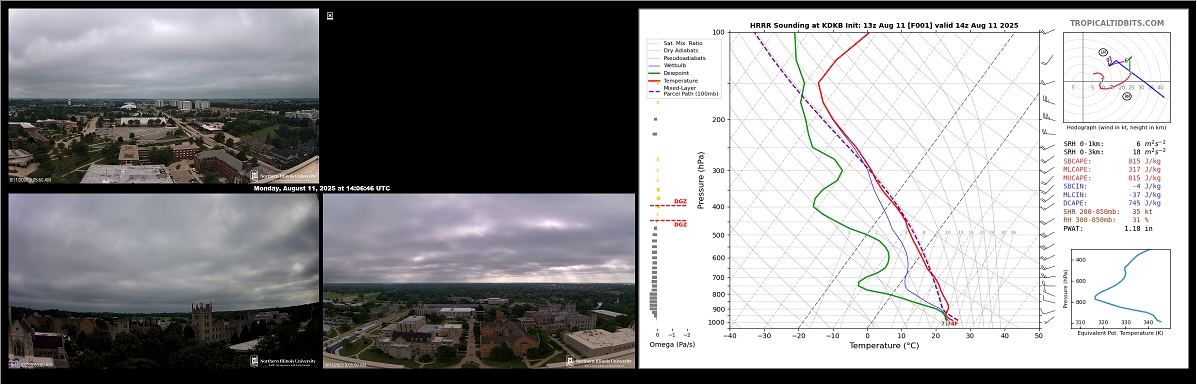This screenshot has height=385, width=1197.
Task: Click the HRRR Sounding at KDKB title
Action: [x=884, y=25]
